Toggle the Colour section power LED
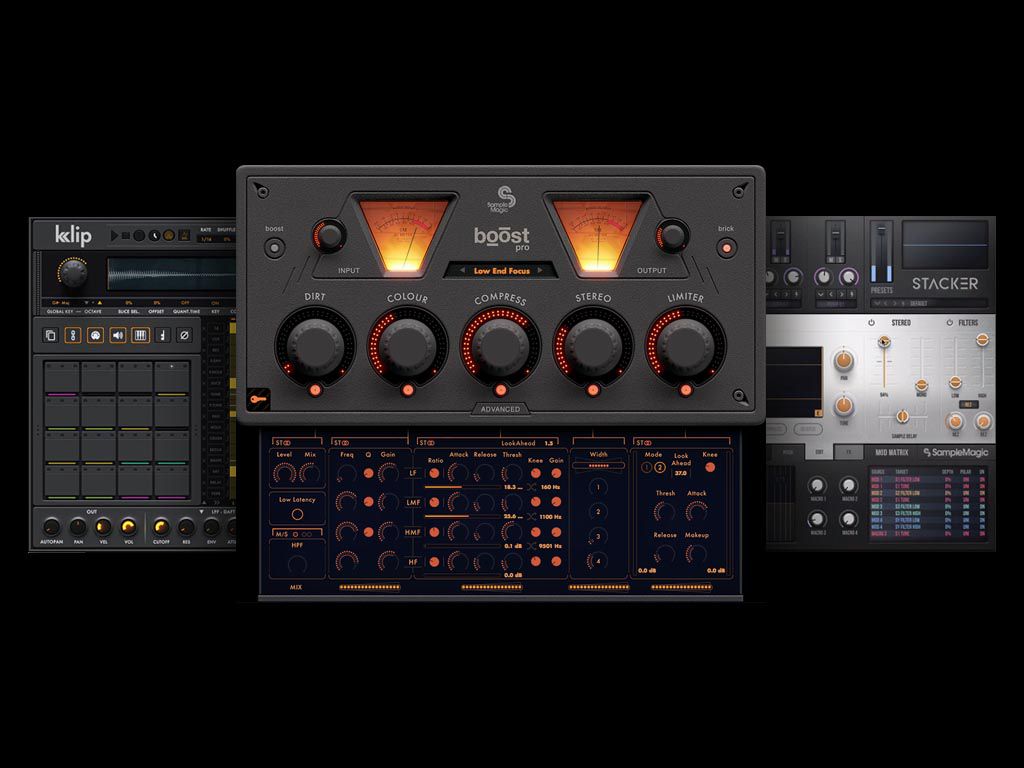1024x768 pixels. click(x=408, y=390)
